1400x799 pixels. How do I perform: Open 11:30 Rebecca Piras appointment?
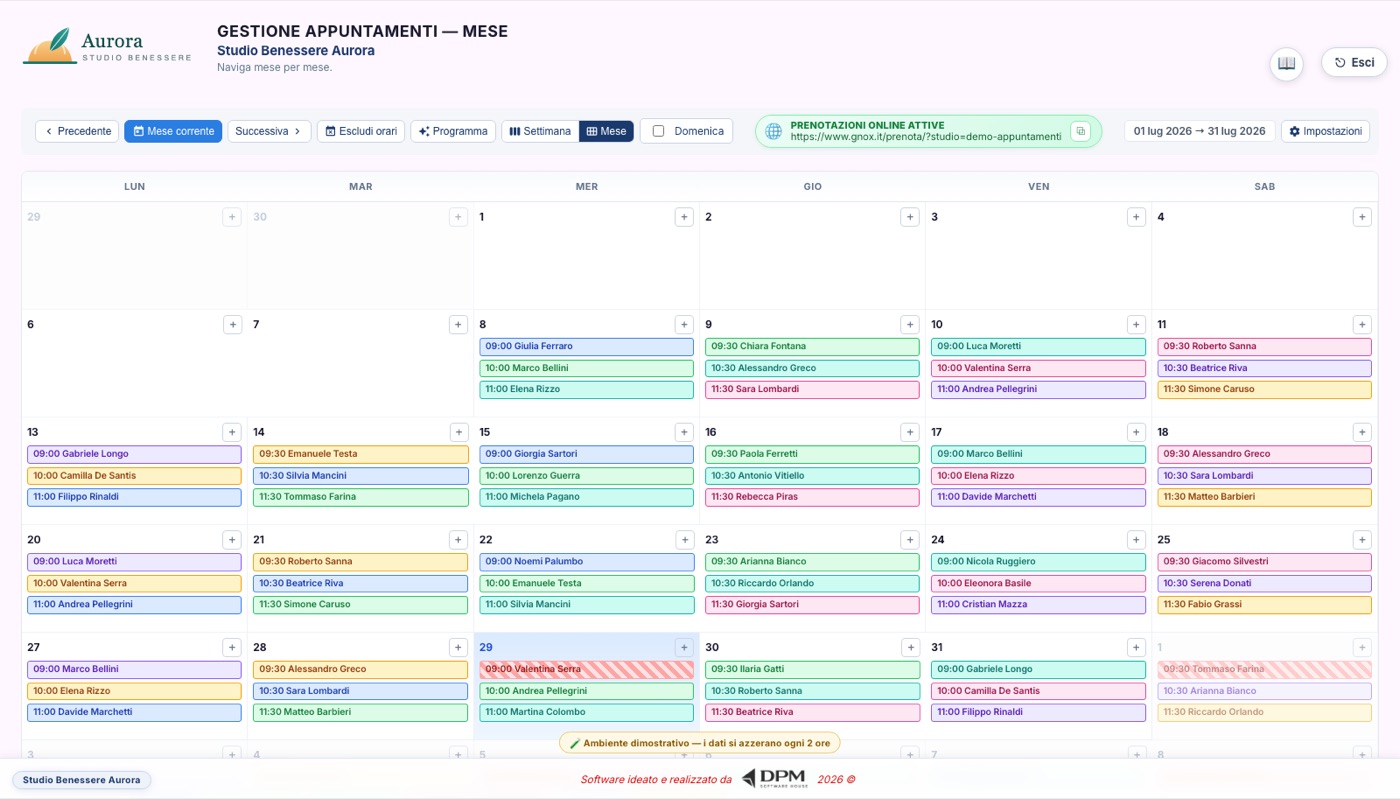pos(812,497)
